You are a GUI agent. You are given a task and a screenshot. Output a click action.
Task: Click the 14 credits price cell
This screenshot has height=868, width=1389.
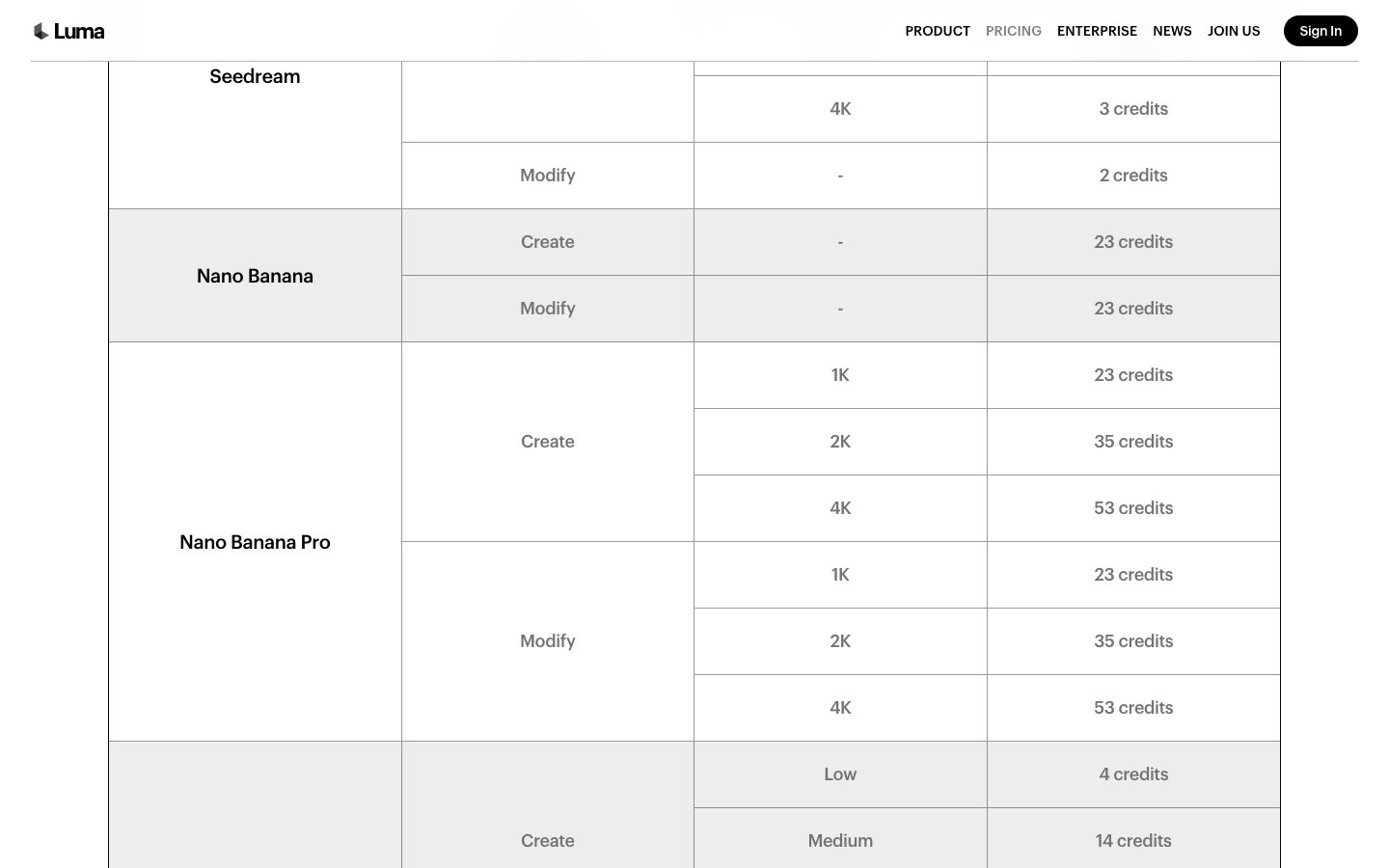(1133, 841)
